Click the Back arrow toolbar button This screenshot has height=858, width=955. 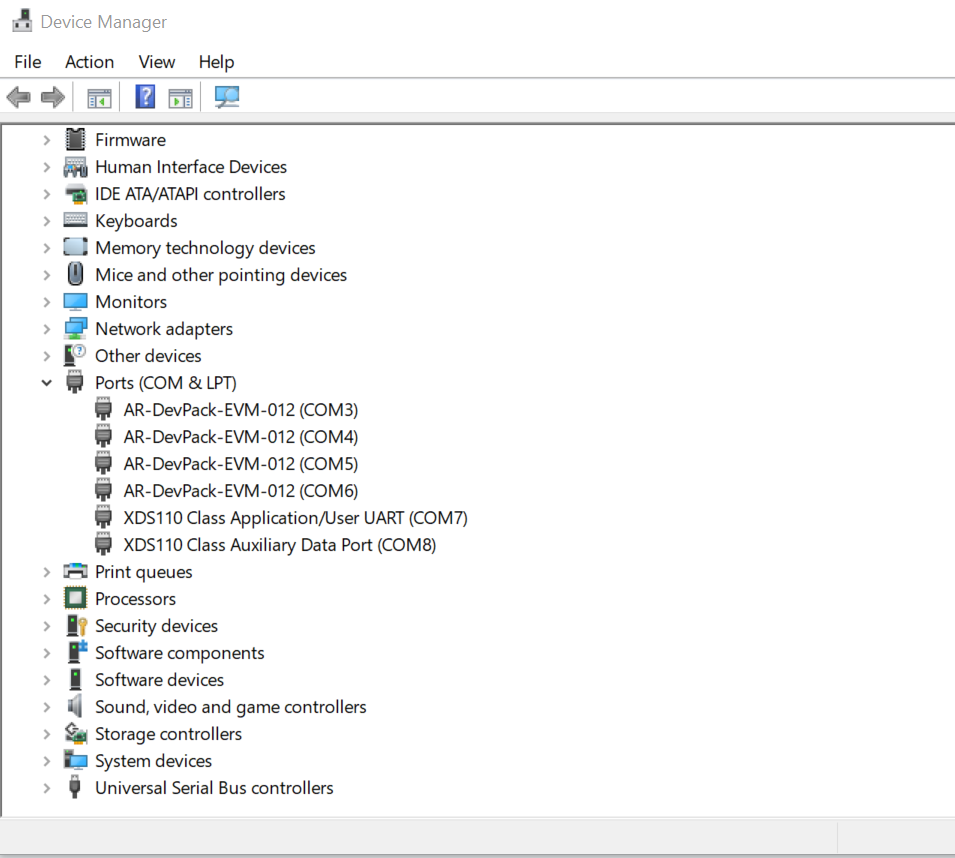(x=19, y=97)
